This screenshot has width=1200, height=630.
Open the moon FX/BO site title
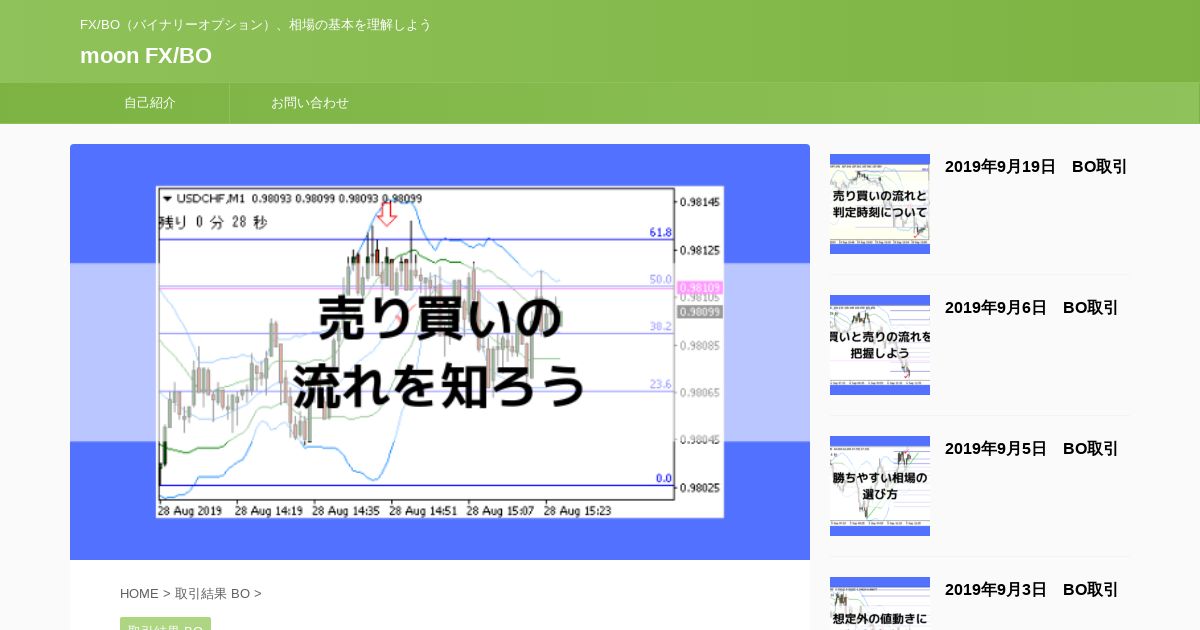coord(146,56)
